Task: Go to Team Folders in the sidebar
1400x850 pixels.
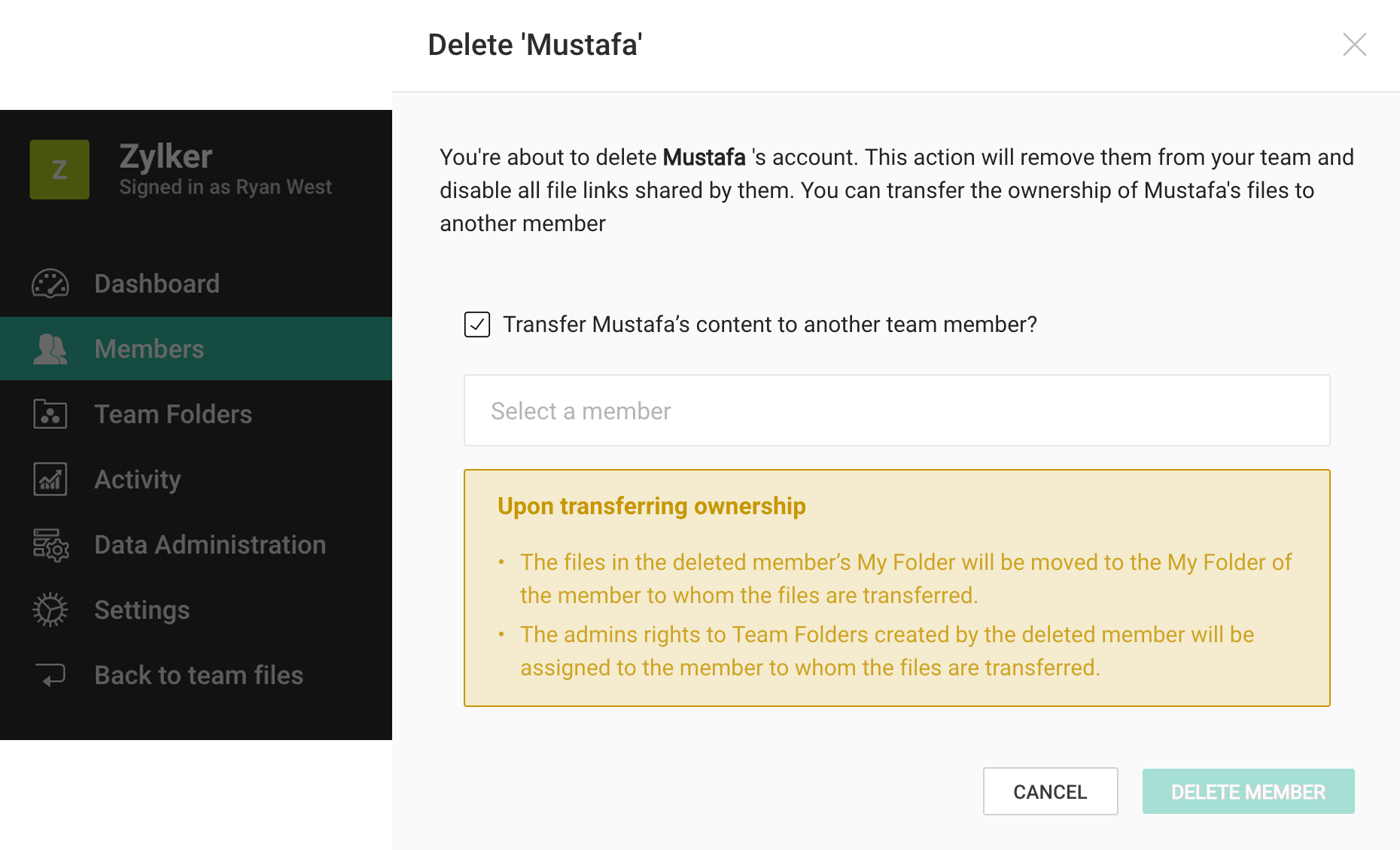Action: (173, 414)
